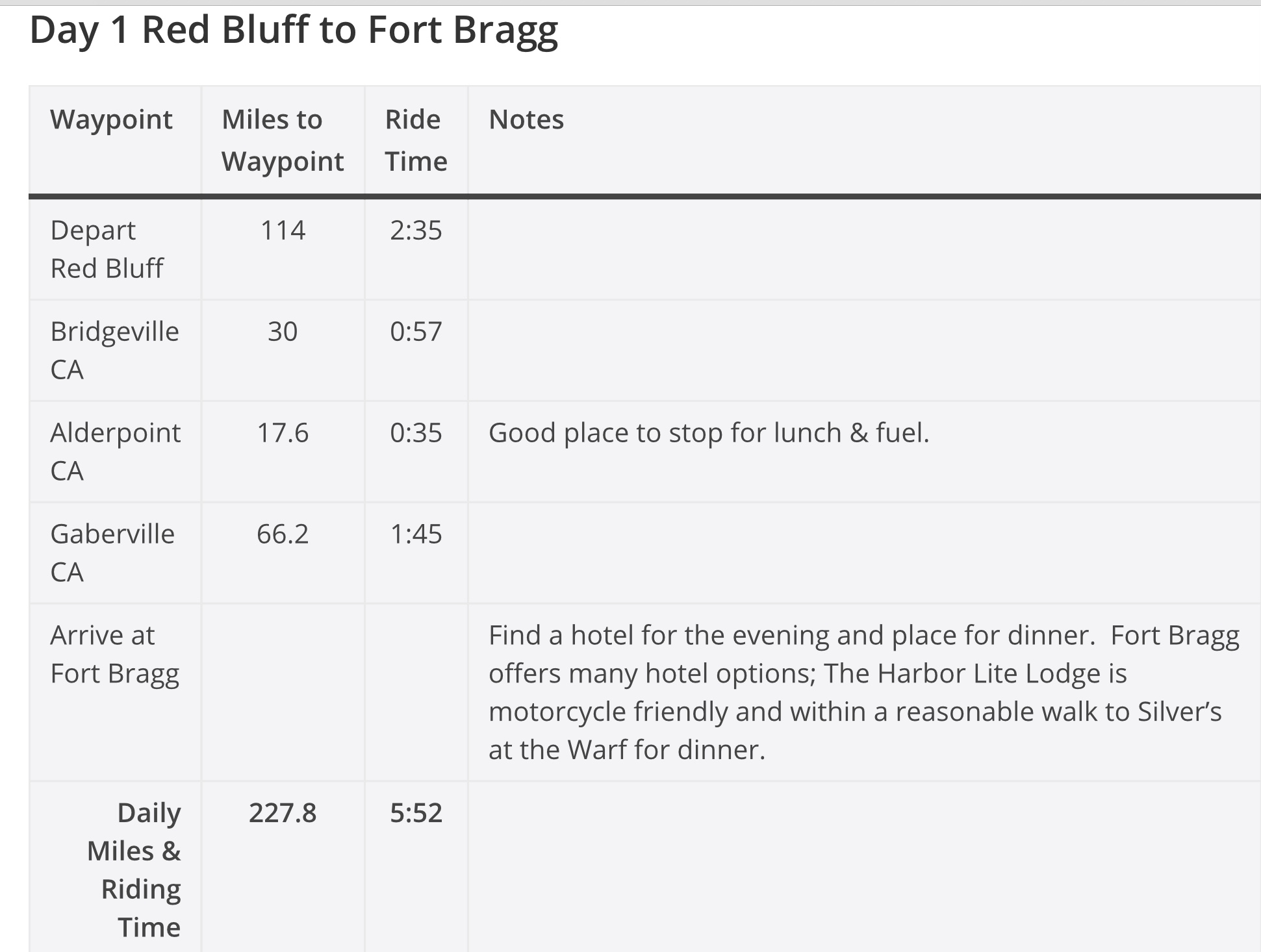Image resolution: width=1261 pixels, height=952 pixels.
Task: Click the 17.6 miles value
Action: (x=283, y=433)
